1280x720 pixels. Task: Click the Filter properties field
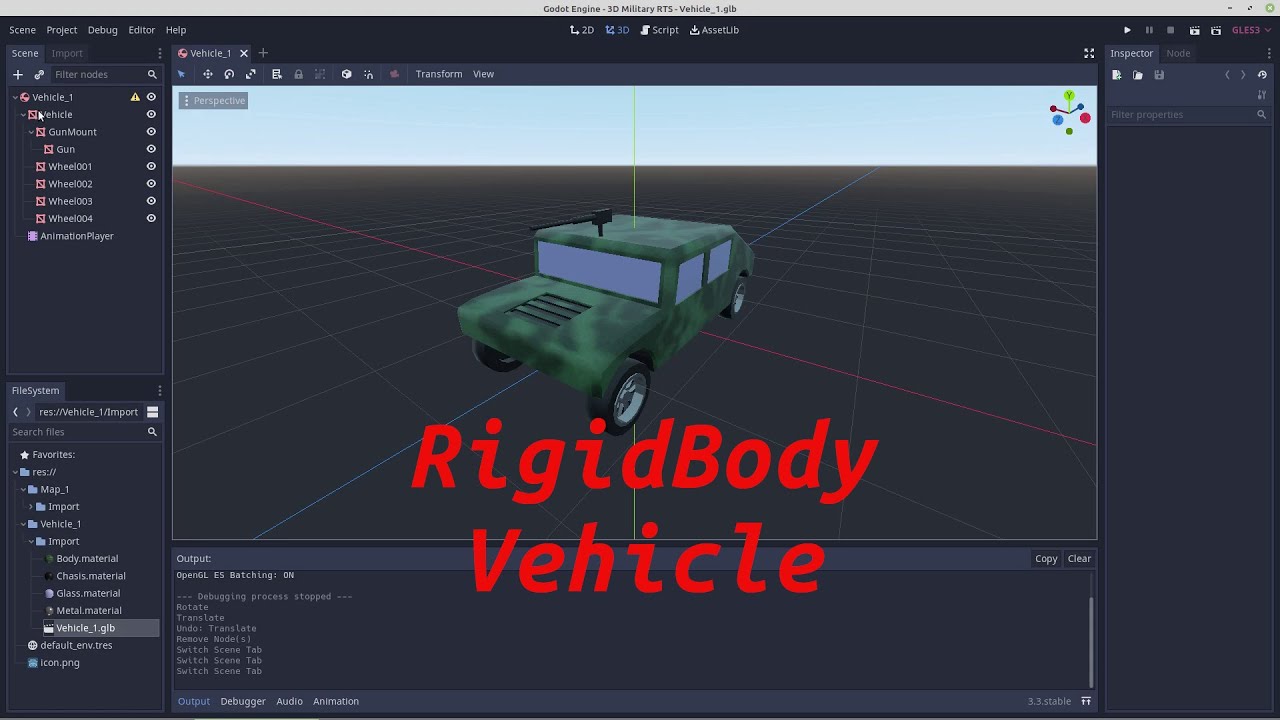[1188, 115]
